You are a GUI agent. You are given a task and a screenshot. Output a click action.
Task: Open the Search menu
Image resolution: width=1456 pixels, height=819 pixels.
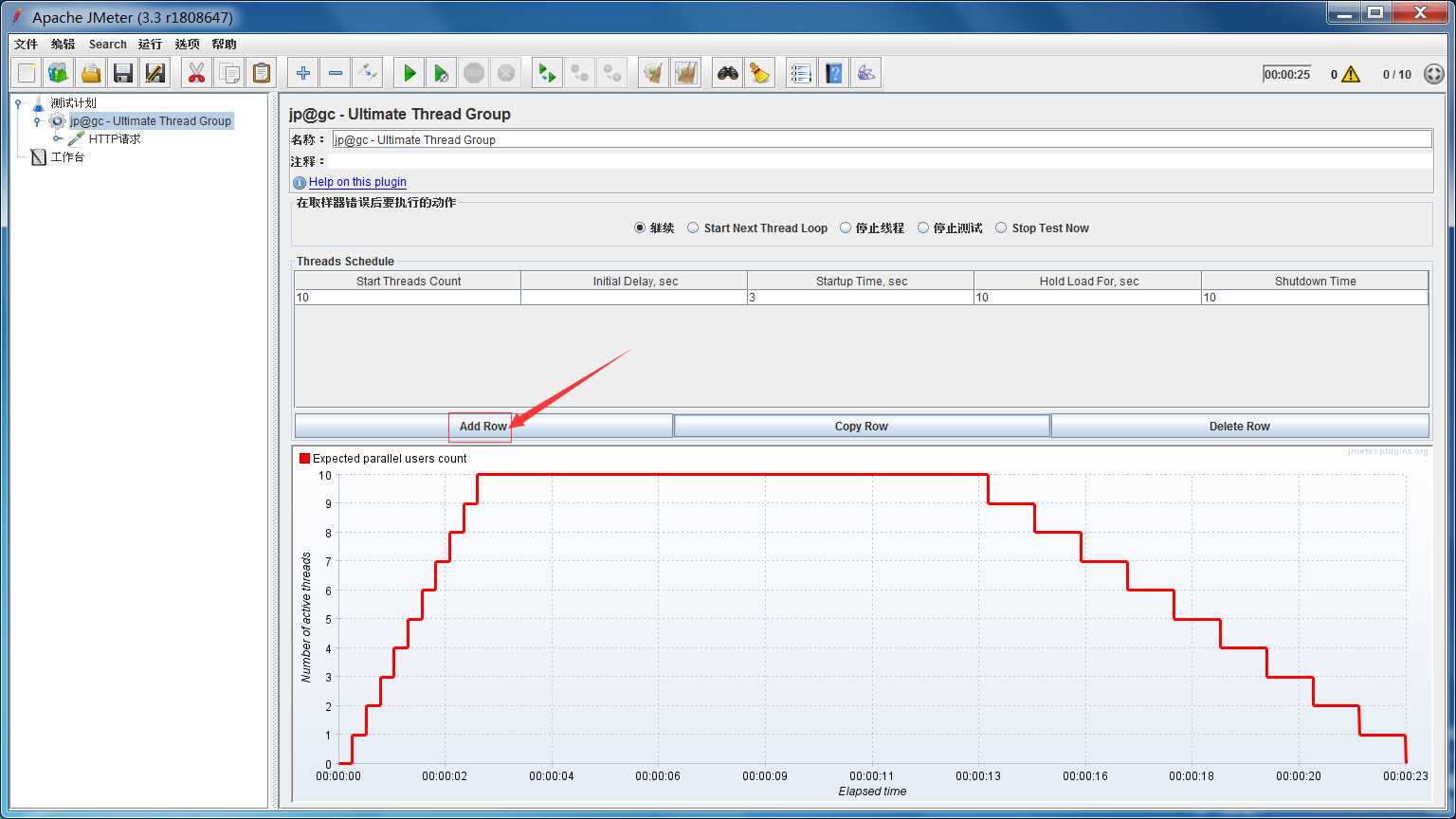coord(107,44)
